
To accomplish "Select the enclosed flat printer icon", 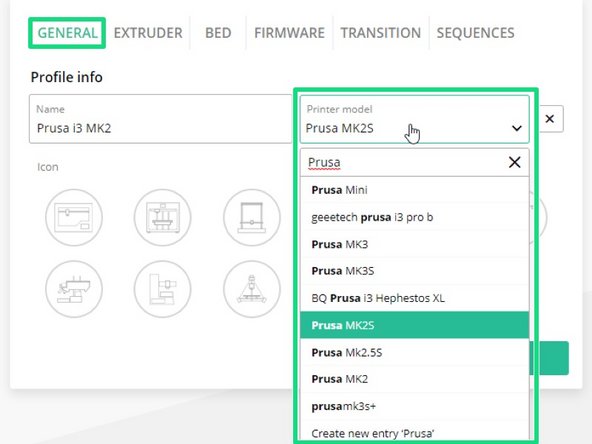I will (74, 217).
